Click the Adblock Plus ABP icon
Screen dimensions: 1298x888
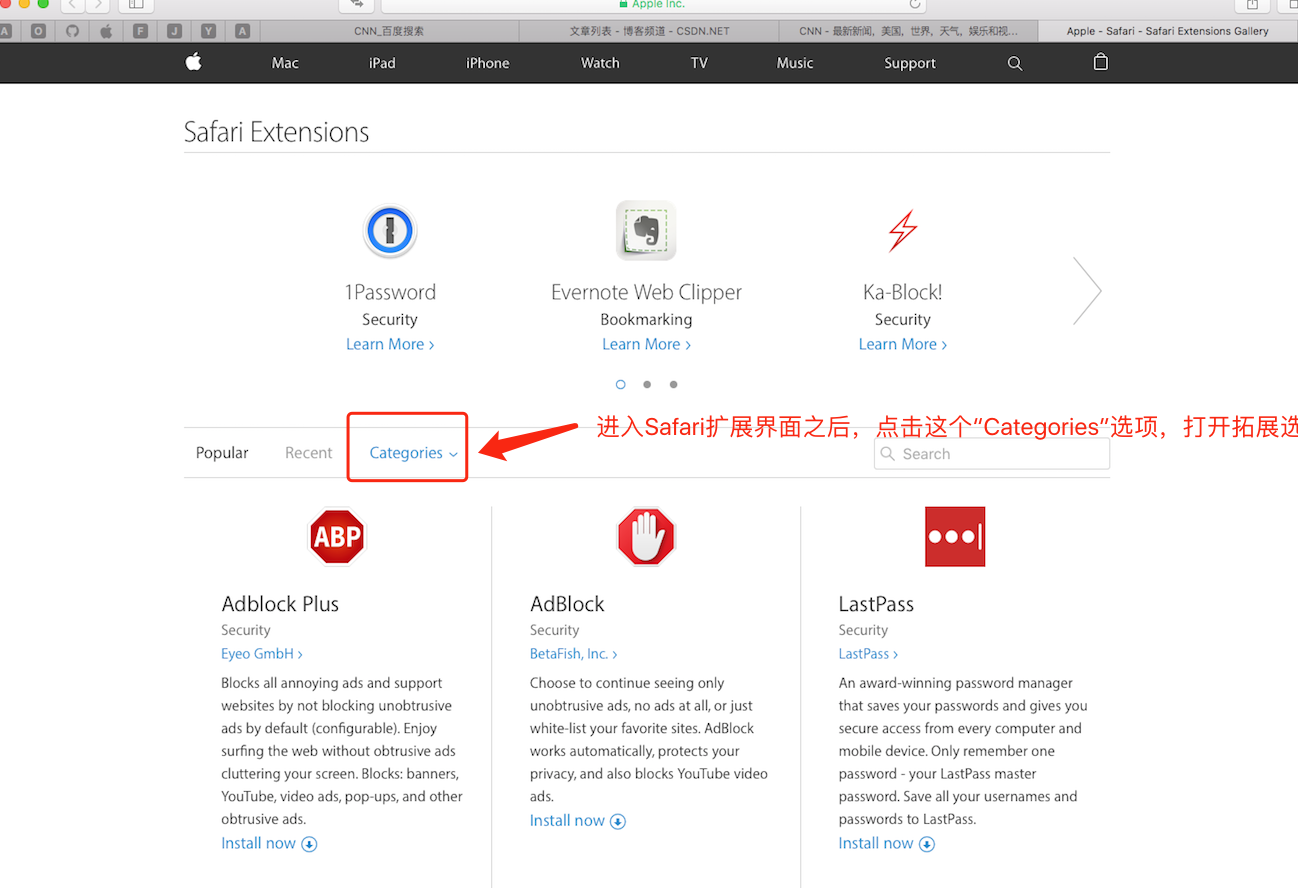pos(337,537)
